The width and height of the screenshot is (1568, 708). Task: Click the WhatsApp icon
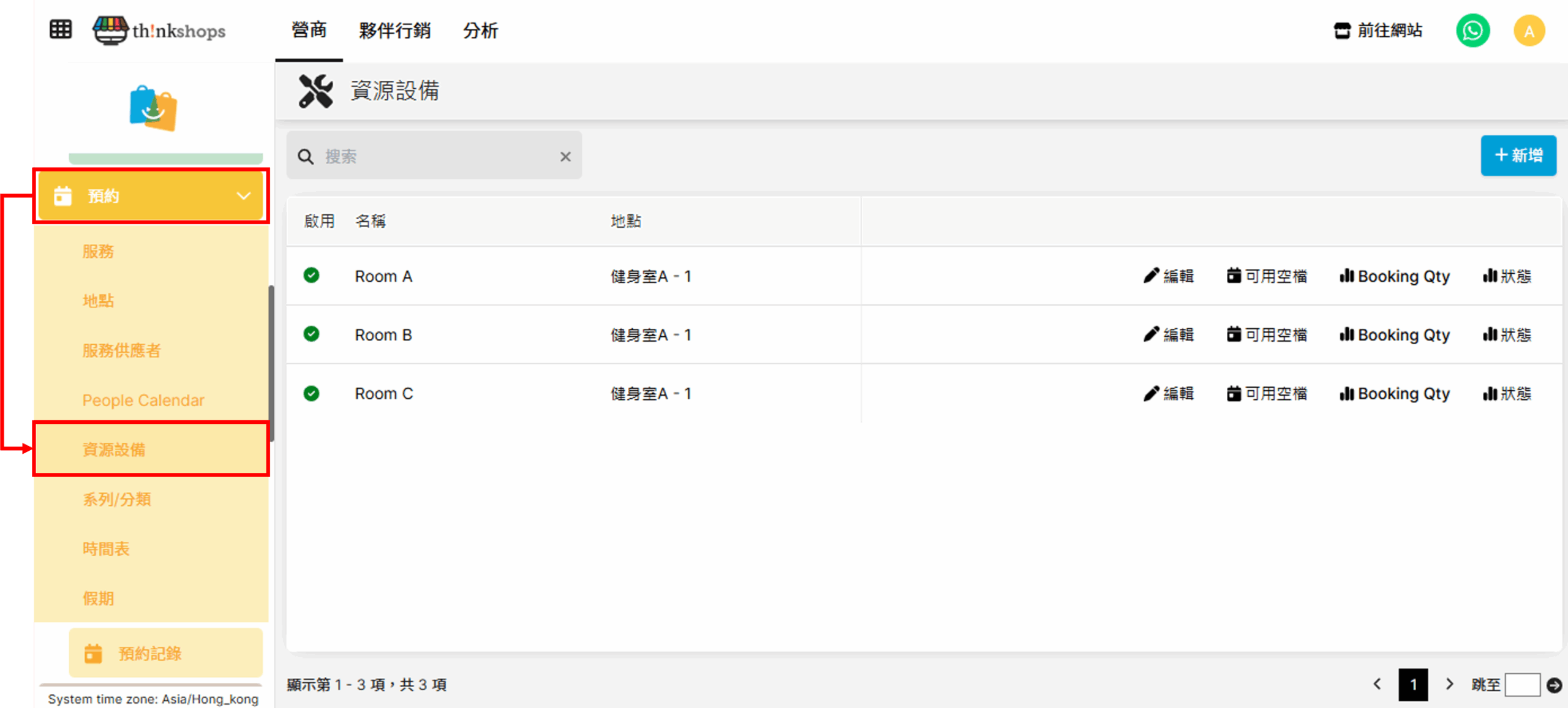pos(1472,31)
